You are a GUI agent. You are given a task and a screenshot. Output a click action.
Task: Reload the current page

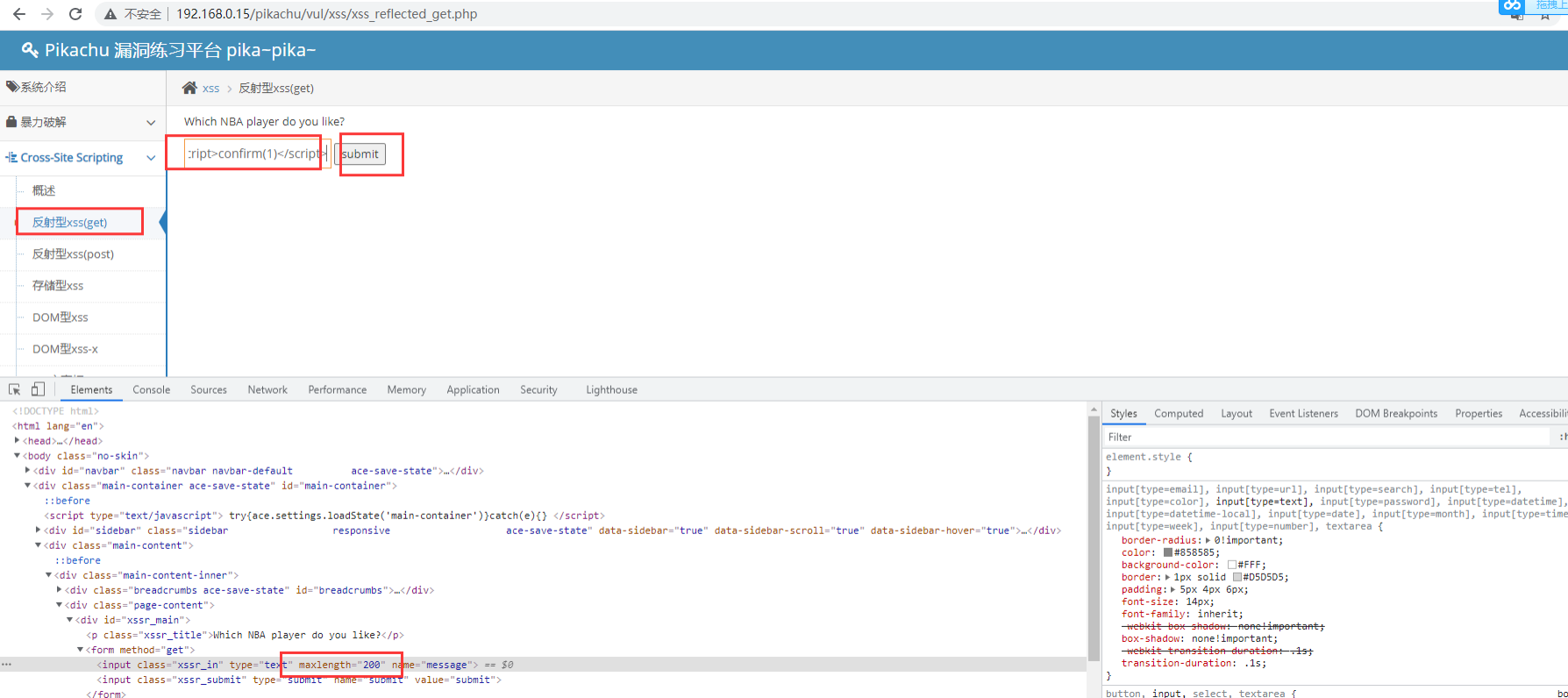tap(75, 14)
